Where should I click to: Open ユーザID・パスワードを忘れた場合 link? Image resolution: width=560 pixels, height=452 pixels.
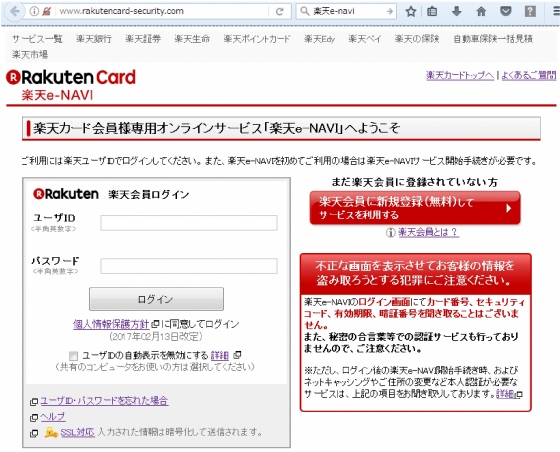(x=104, y=401)
